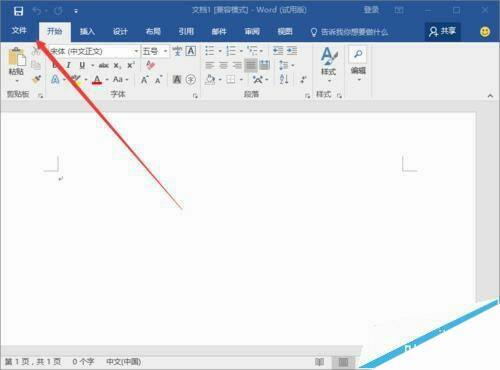This screenshot has width=500, height=370.
Task: Click the Line Spacing icon
Action: [284, 65]
